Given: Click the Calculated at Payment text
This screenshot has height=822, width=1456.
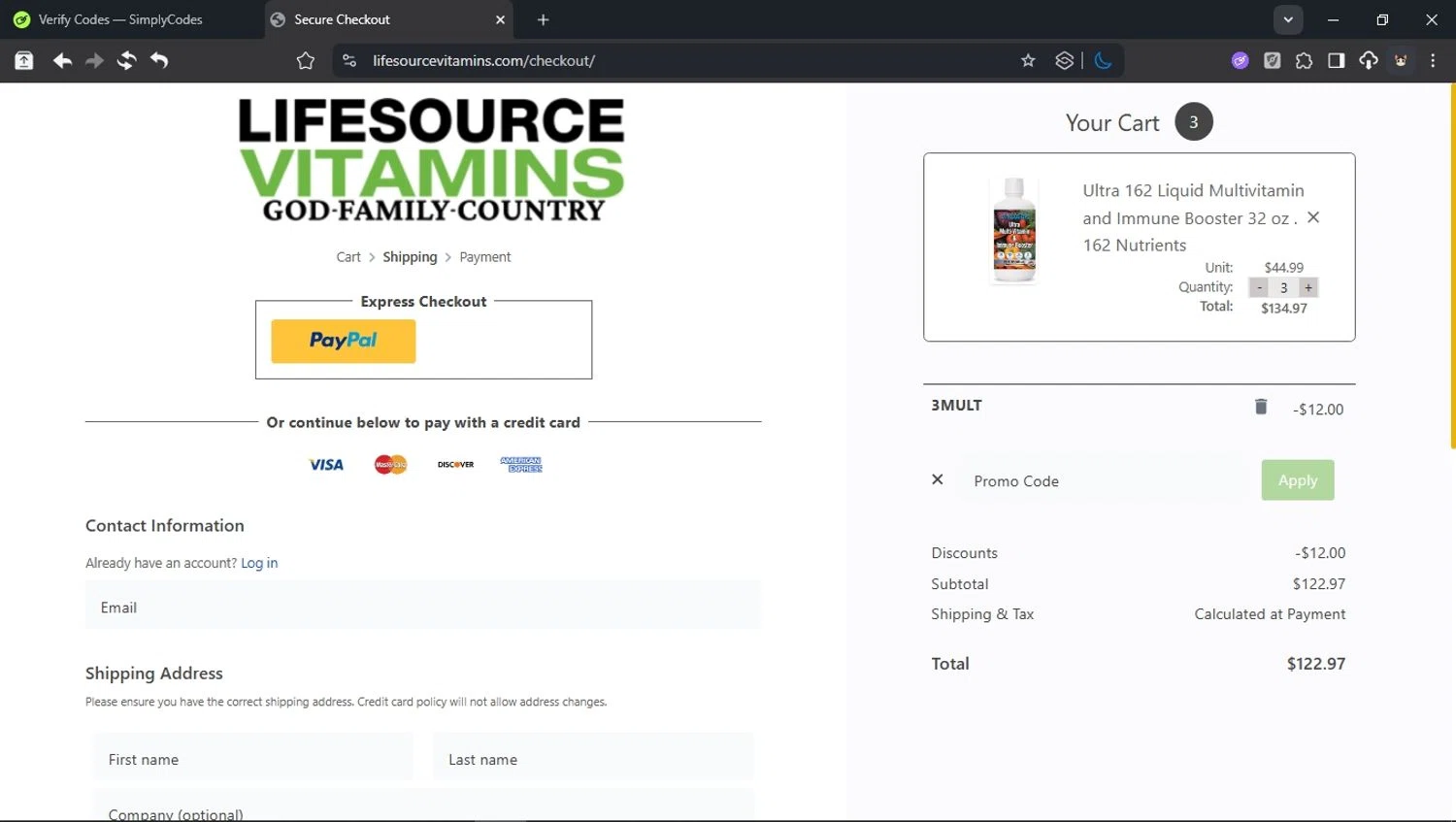Looking at the screenshot, I should coord(1270,614).
